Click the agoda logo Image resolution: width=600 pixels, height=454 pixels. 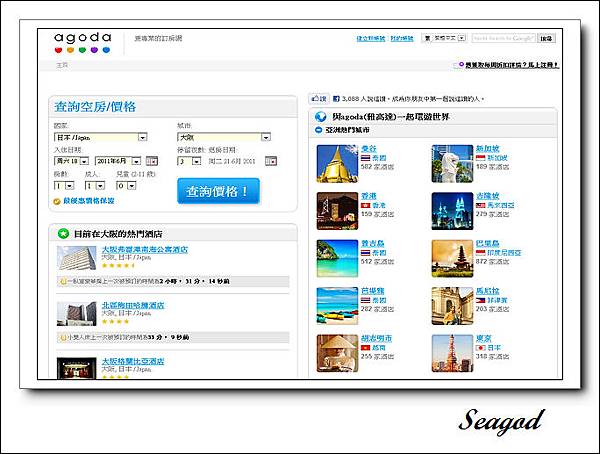pyautogui.click(x=83, y=42)
